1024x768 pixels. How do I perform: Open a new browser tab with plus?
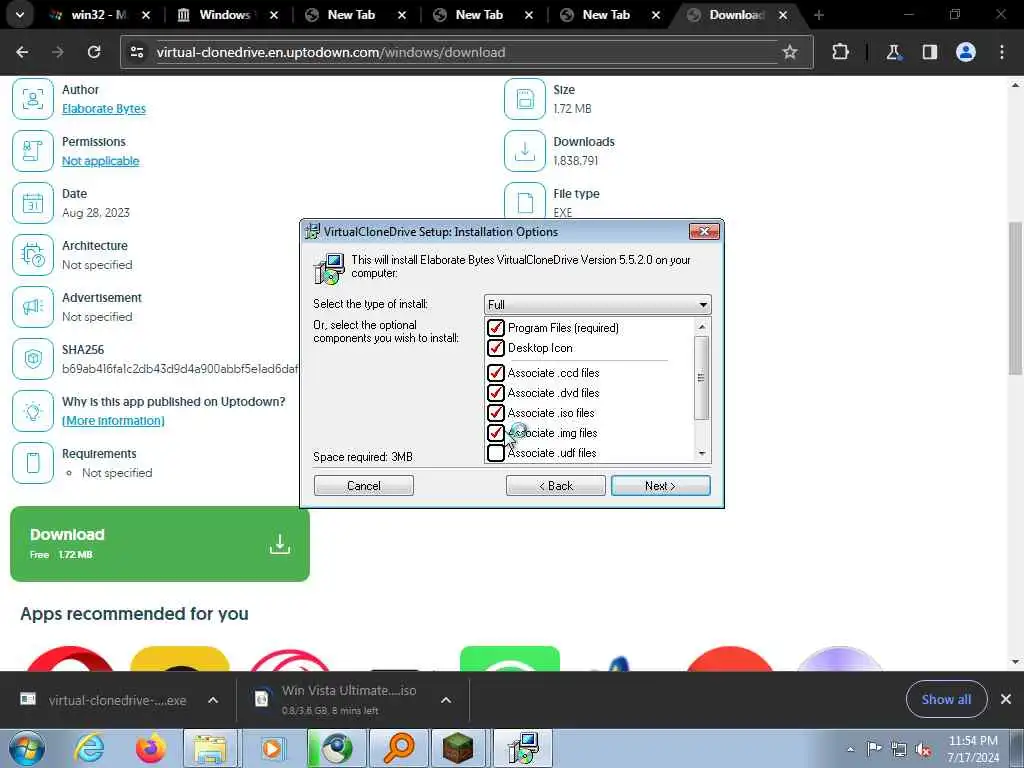[x=819, y=14]
